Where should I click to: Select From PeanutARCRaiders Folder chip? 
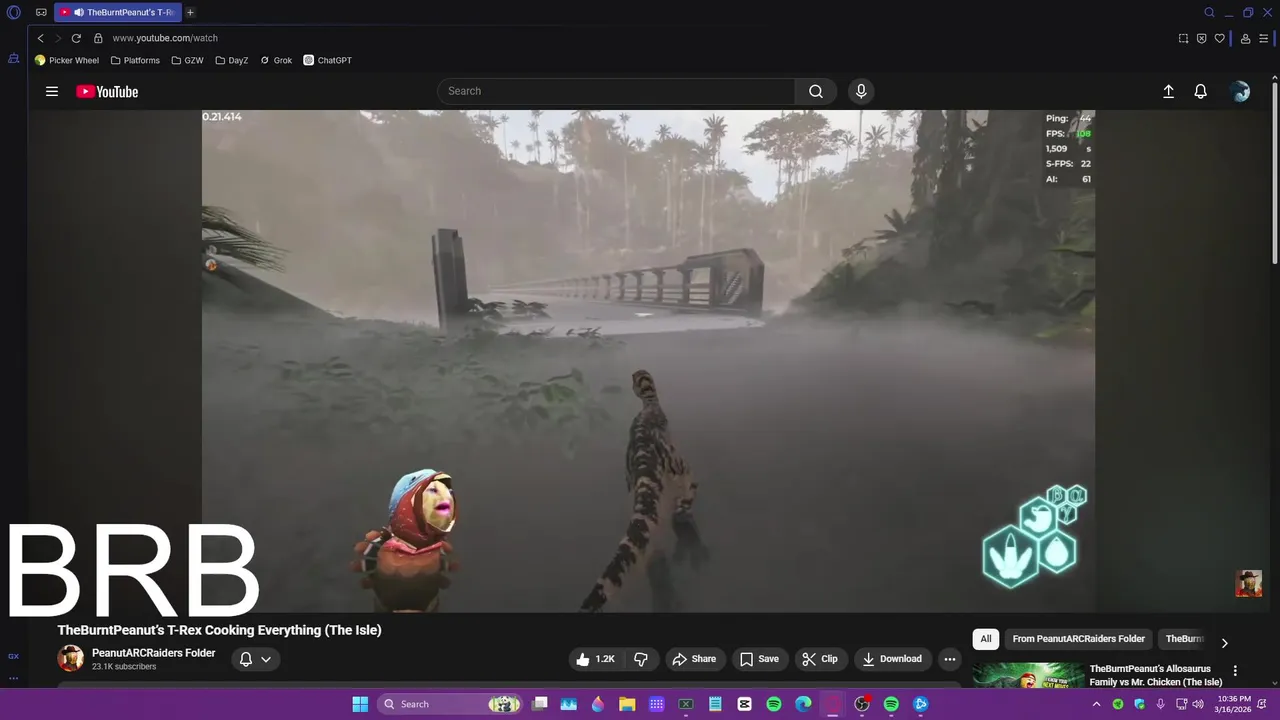click(1078, 639)
